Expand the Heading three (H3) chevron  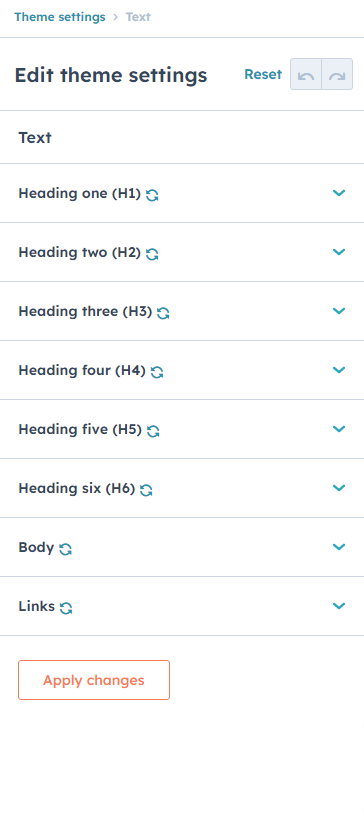339,310
